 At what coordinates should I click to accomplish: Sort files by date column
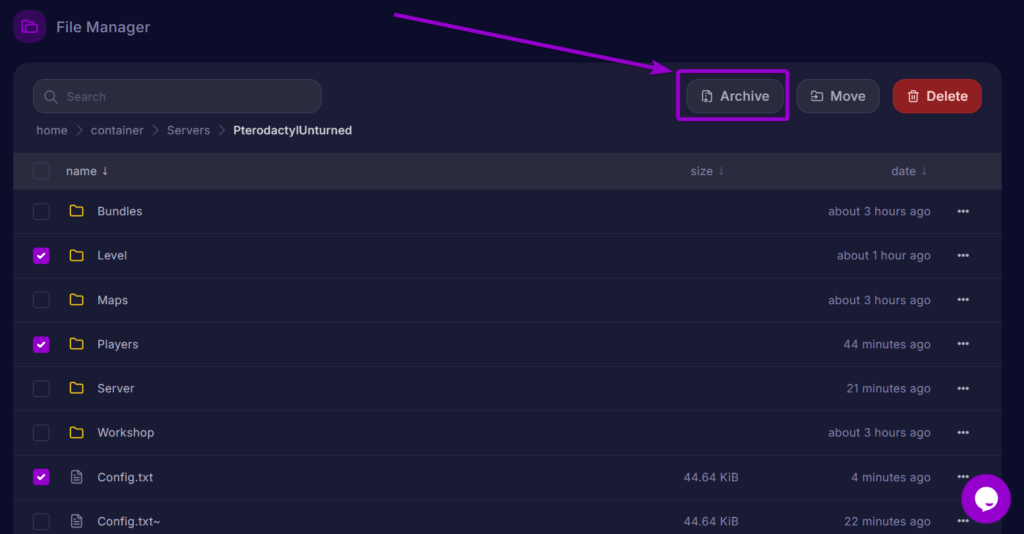[909, 171]
